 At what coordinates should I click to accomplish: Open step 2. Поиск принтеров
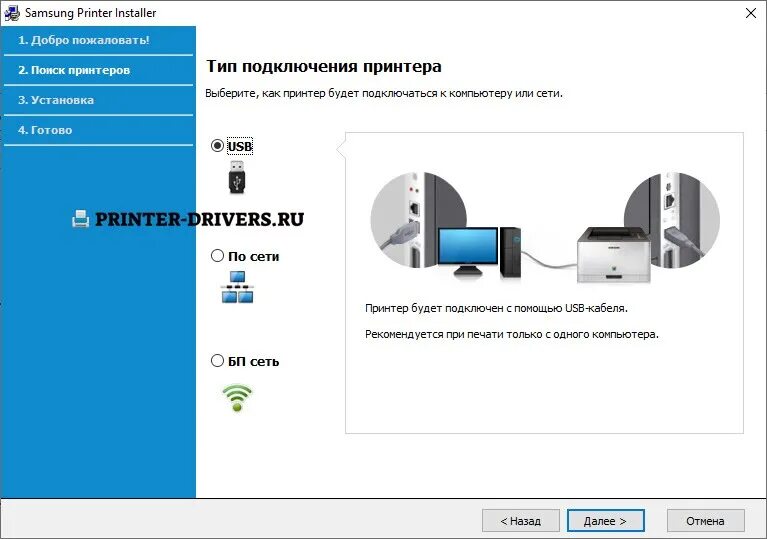click(74, 70)
